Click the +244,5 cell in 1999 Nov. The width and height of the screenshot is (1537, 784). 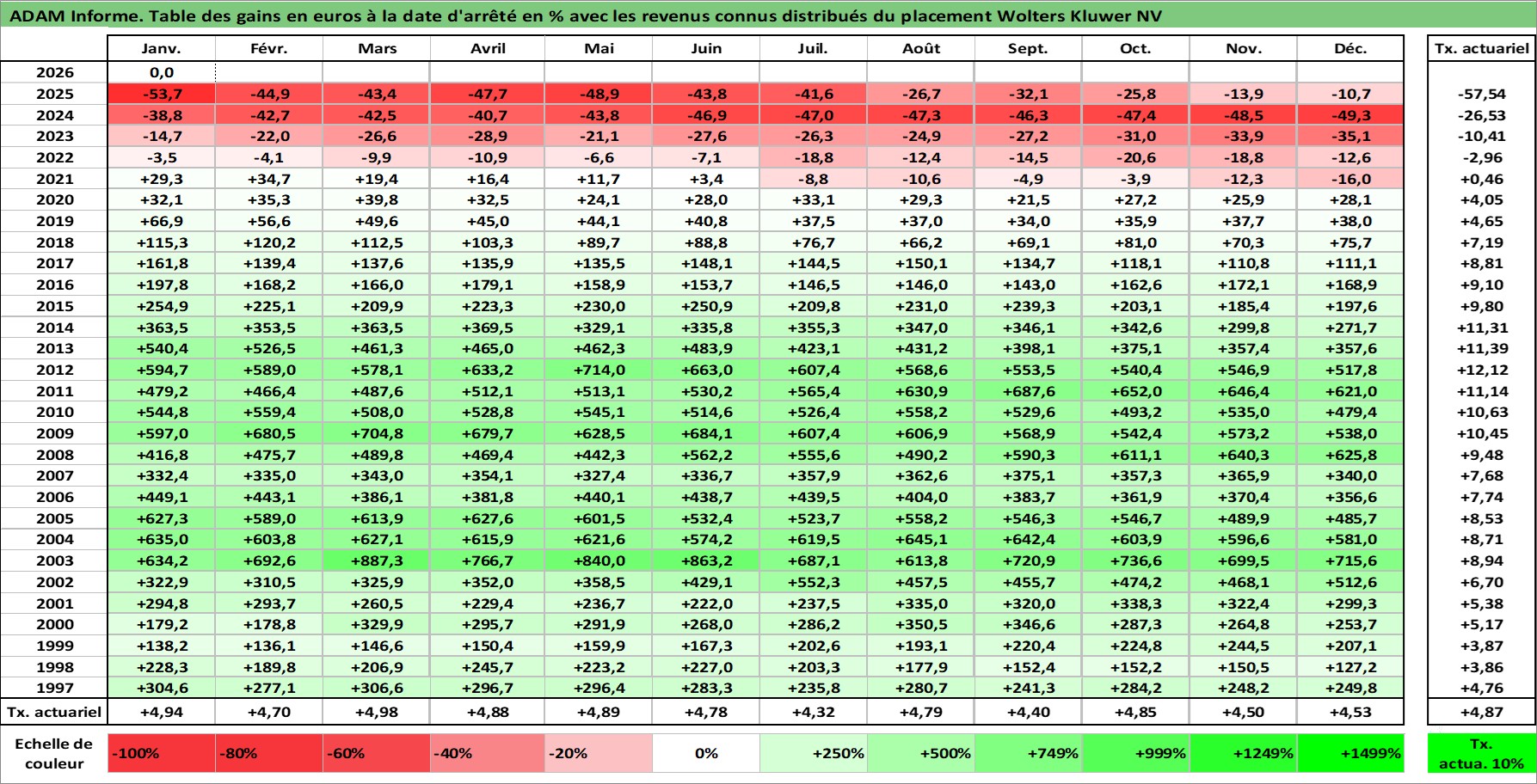[1243, 646]
